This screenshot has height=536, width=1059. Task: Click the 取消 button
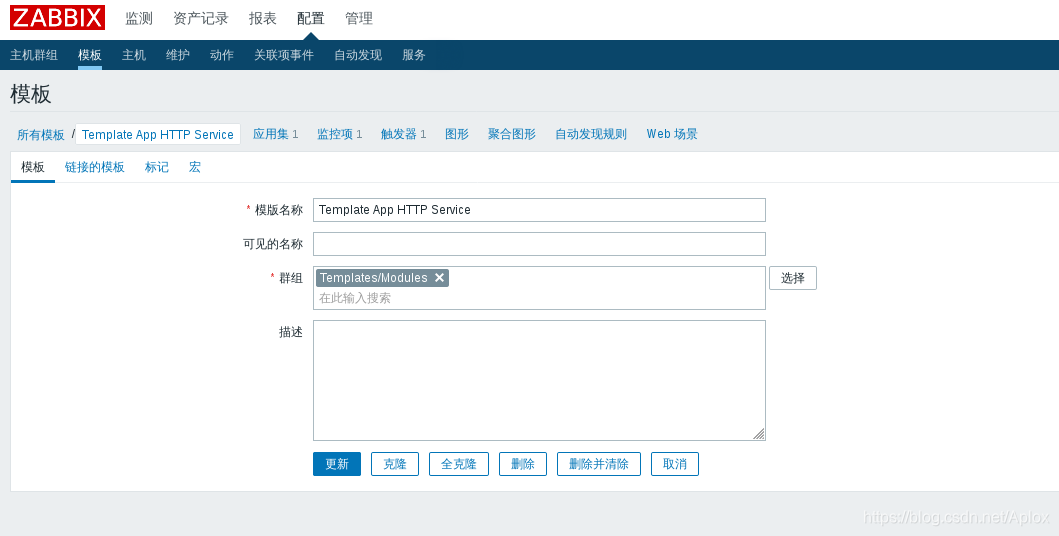[x=675, y=464]
